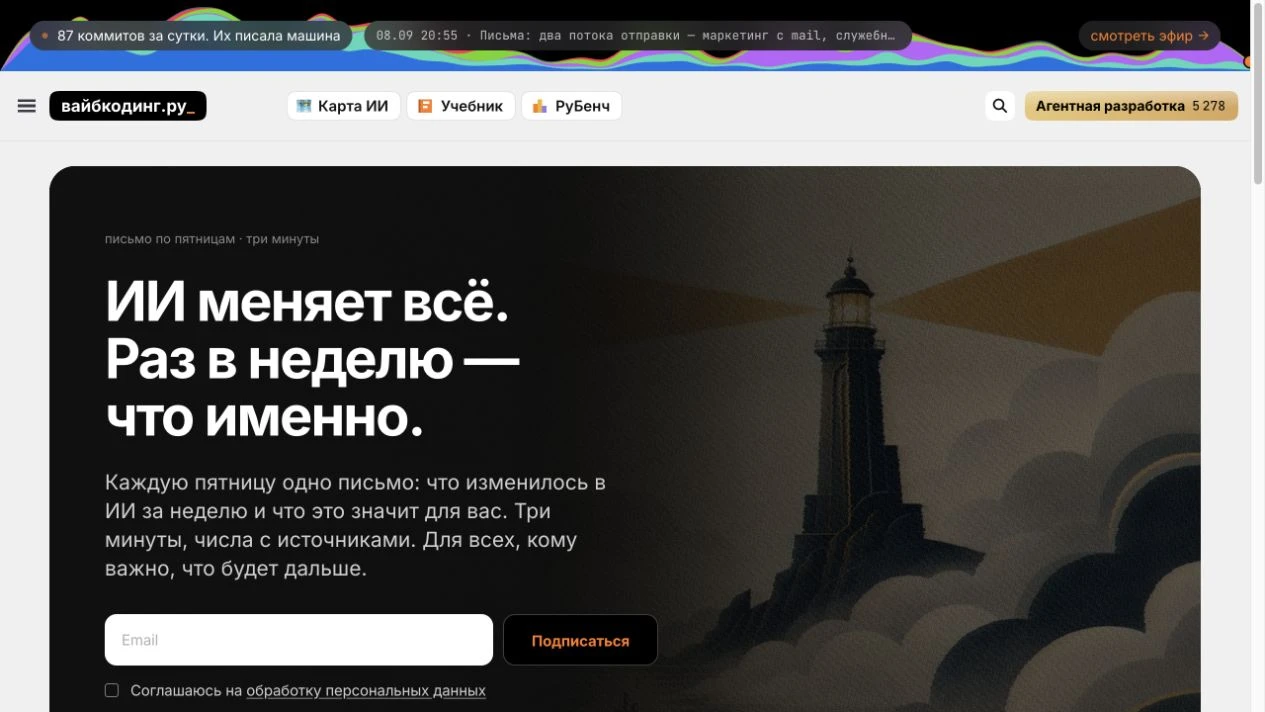Open the Учебник tab

click(461, 106)
